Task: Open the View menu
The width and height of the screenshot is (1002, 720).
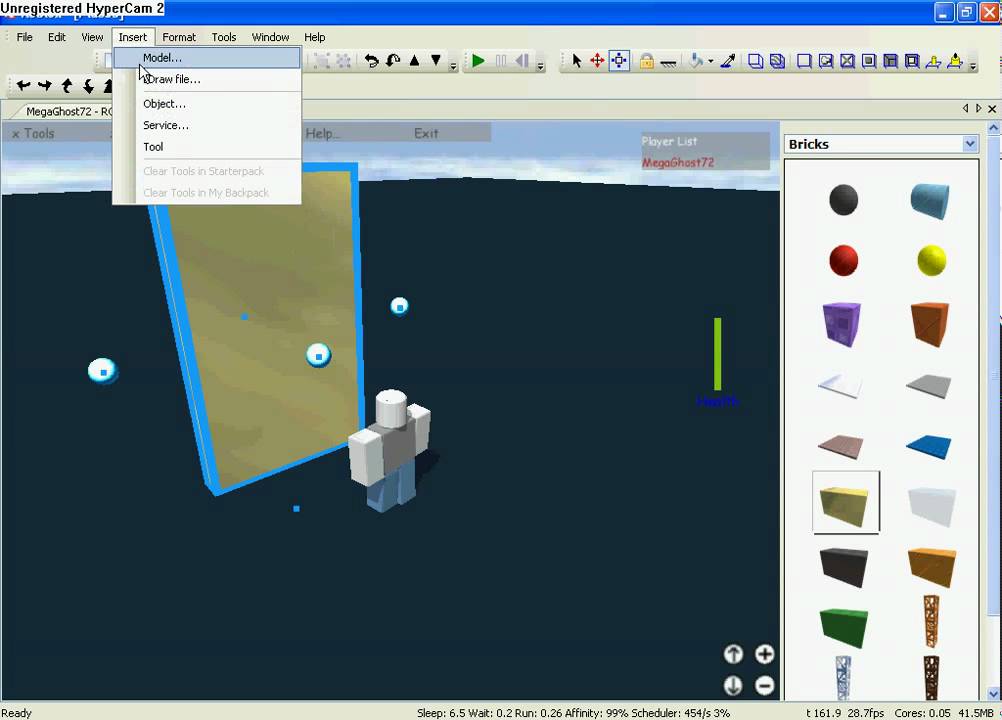Action: point(92,37)
